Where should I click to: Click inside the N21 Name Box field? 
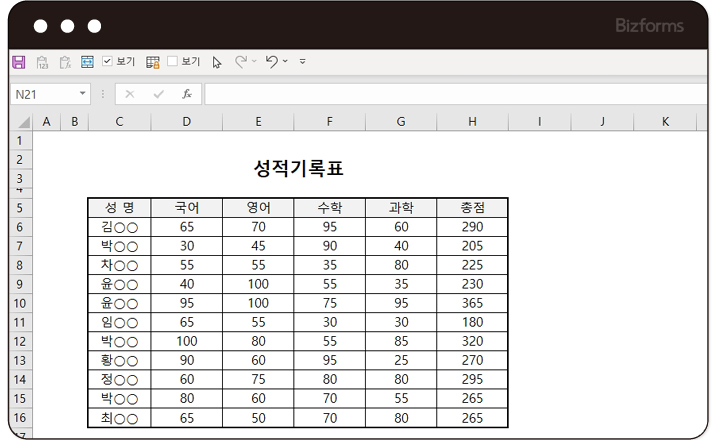point(44,94)
